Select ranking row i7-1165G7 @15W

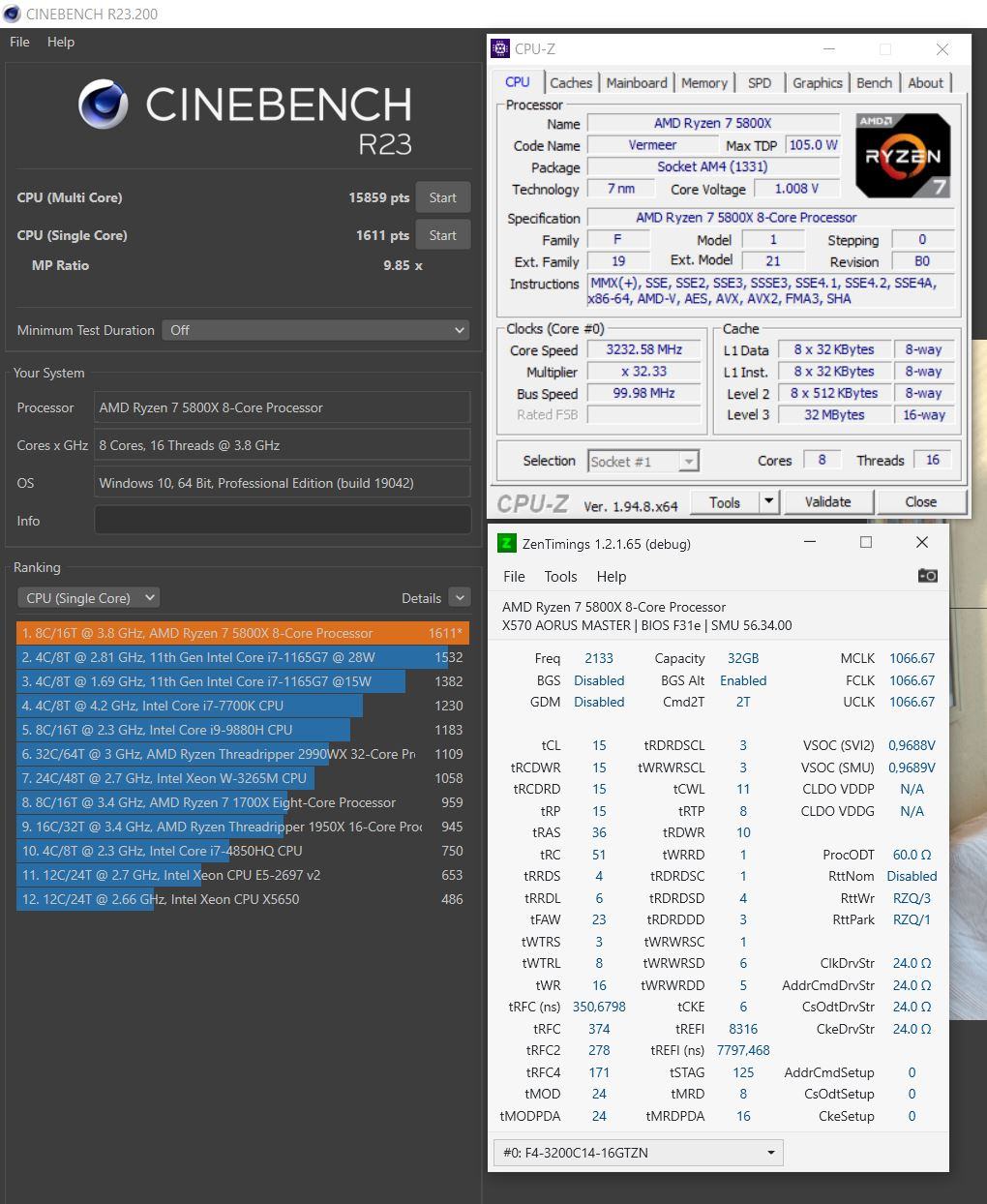[243, 681]
